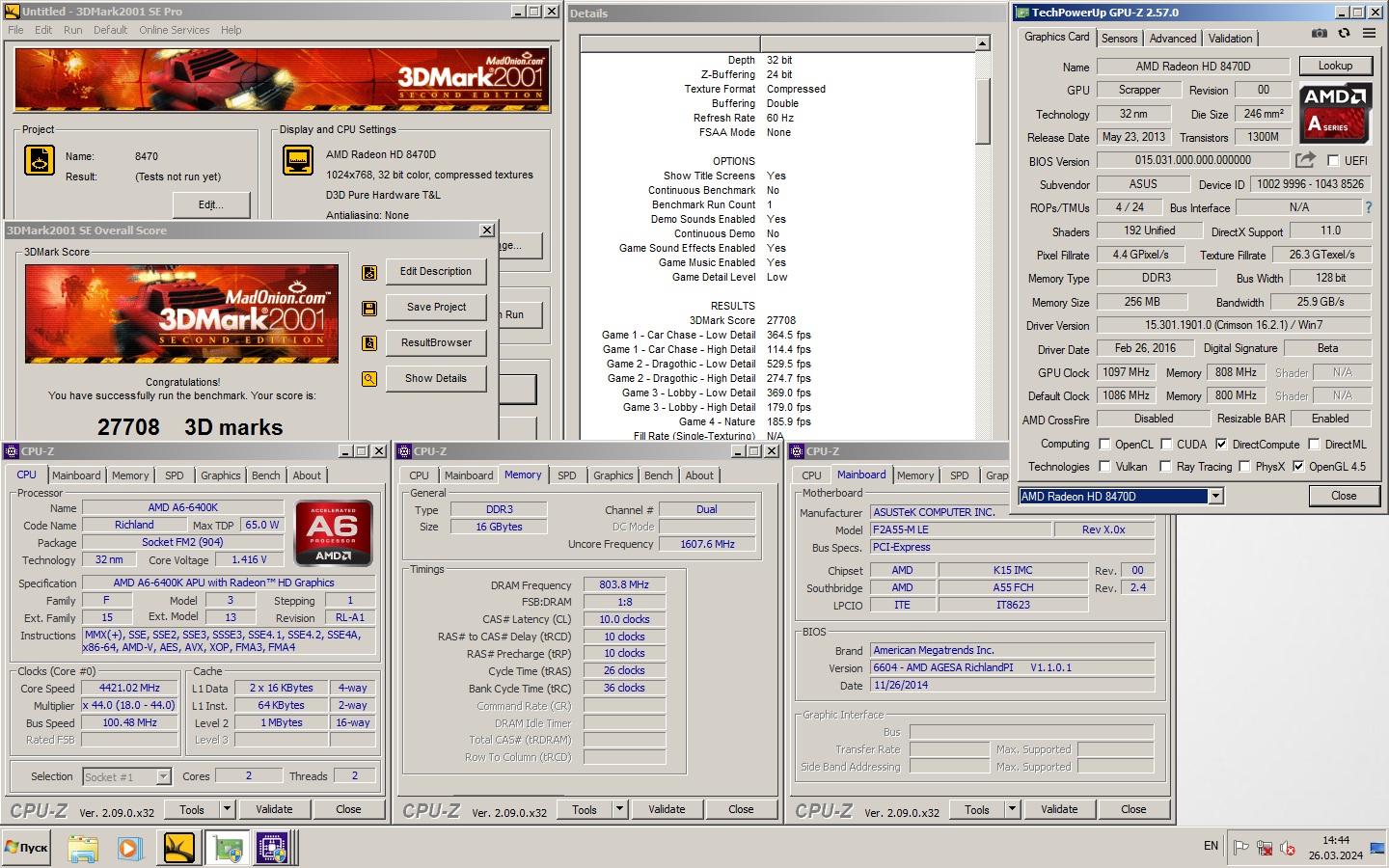
Task: Click the icon beside Edit Description
Action: 369,273
